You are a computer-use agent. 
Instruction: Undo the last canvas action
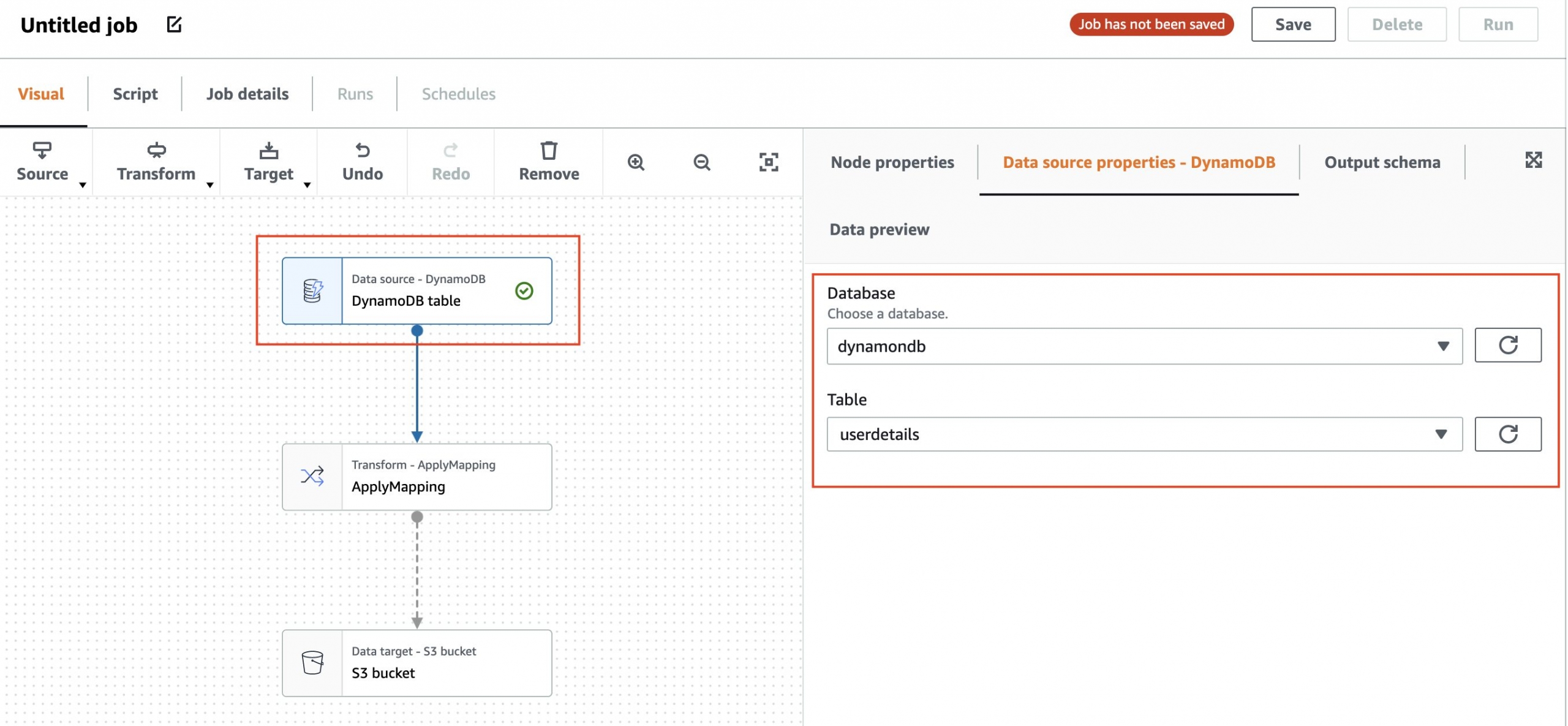[363, 162]
